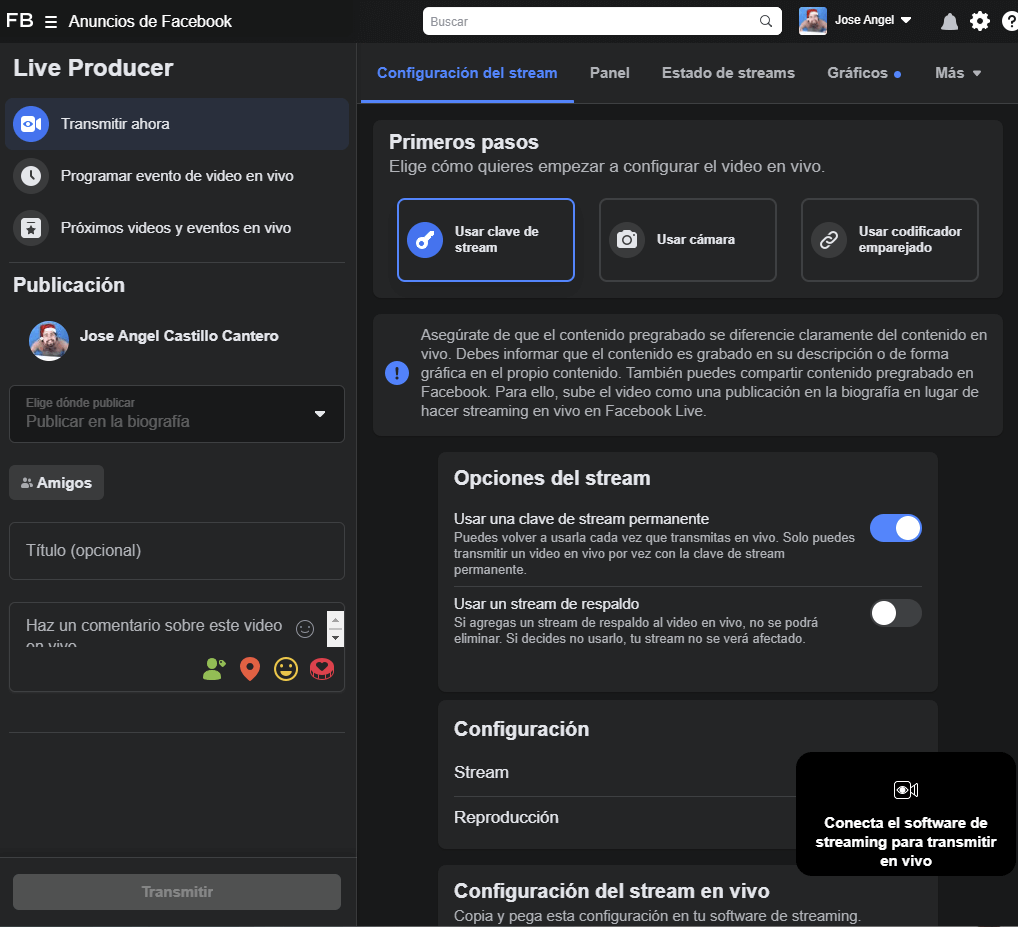Click the red fundraiser heart icon

[321, 669]
